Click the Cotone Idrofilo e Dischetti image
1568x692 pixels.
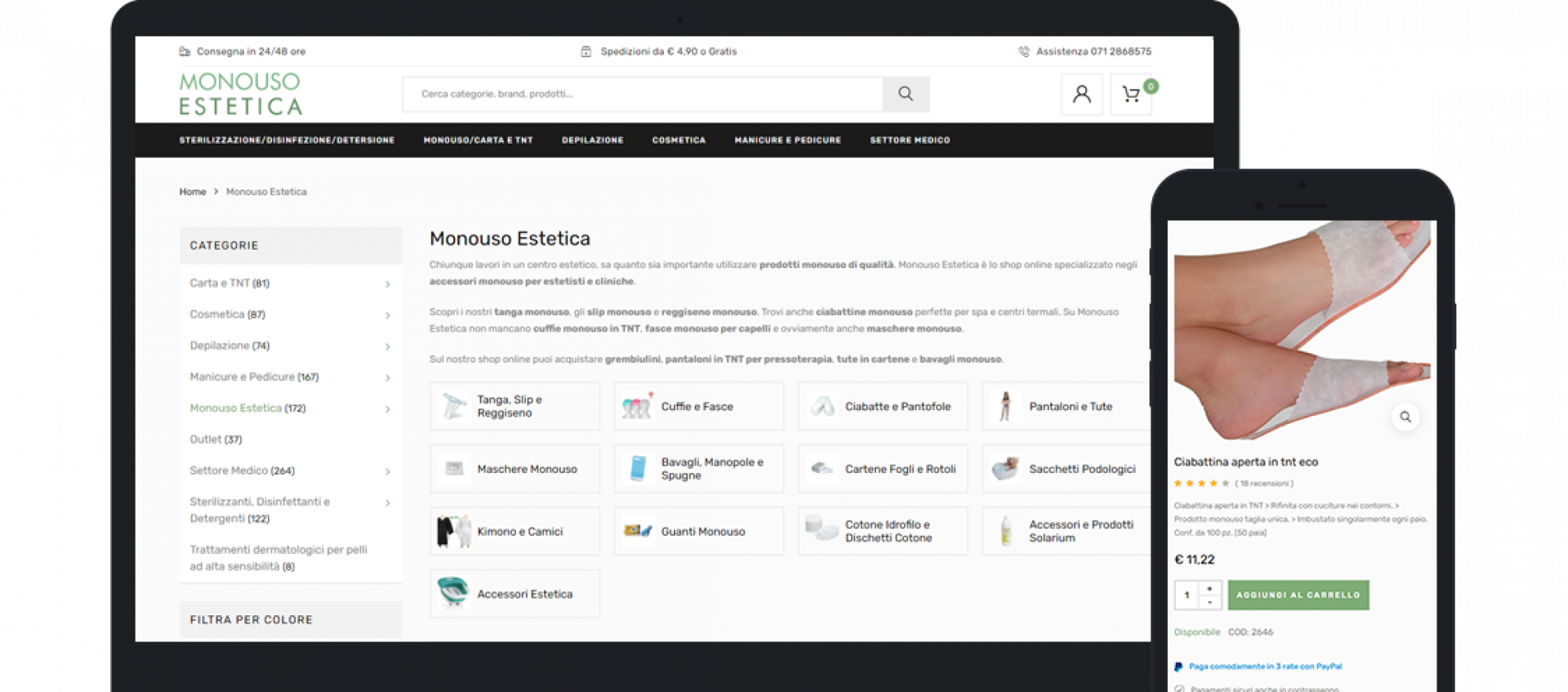pyautogui.click(x=822, y=529)
